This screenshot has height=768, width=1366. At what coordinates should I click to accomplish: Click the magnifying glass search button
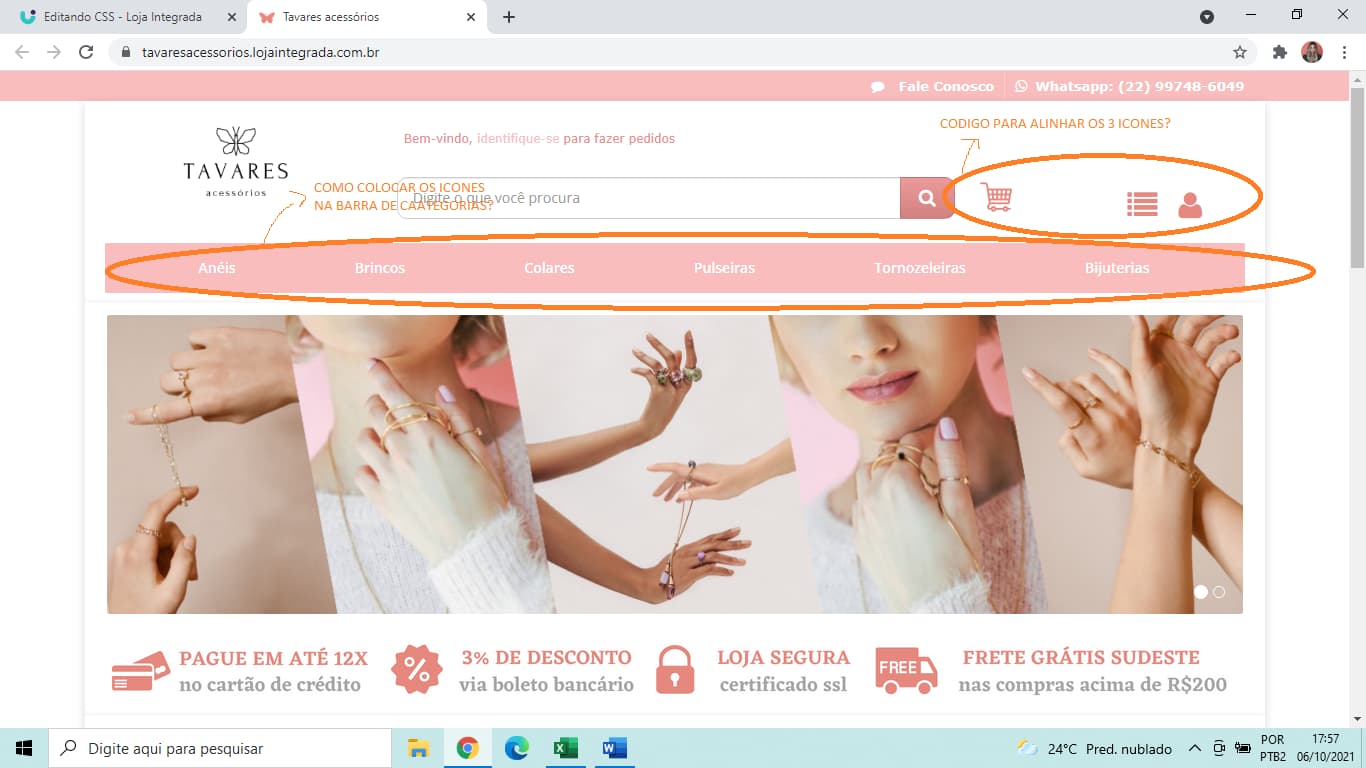pyautogui.click(x=927, y=198)
